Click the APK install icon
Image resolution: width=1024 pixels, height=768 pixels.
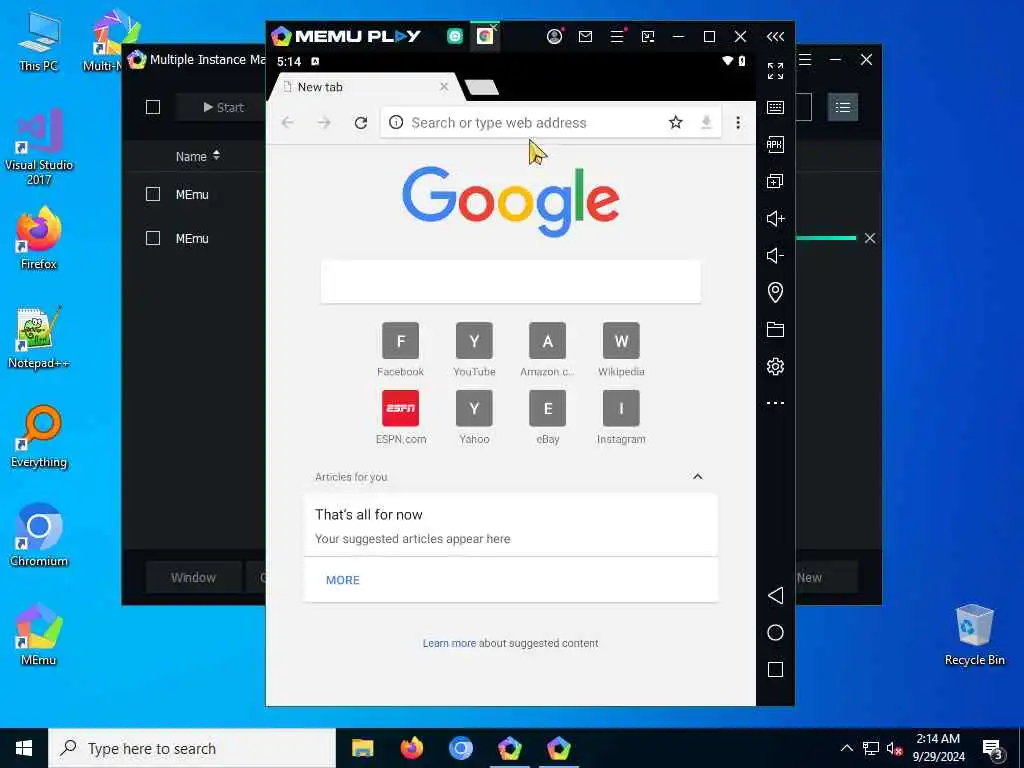[x=775, y=144]
